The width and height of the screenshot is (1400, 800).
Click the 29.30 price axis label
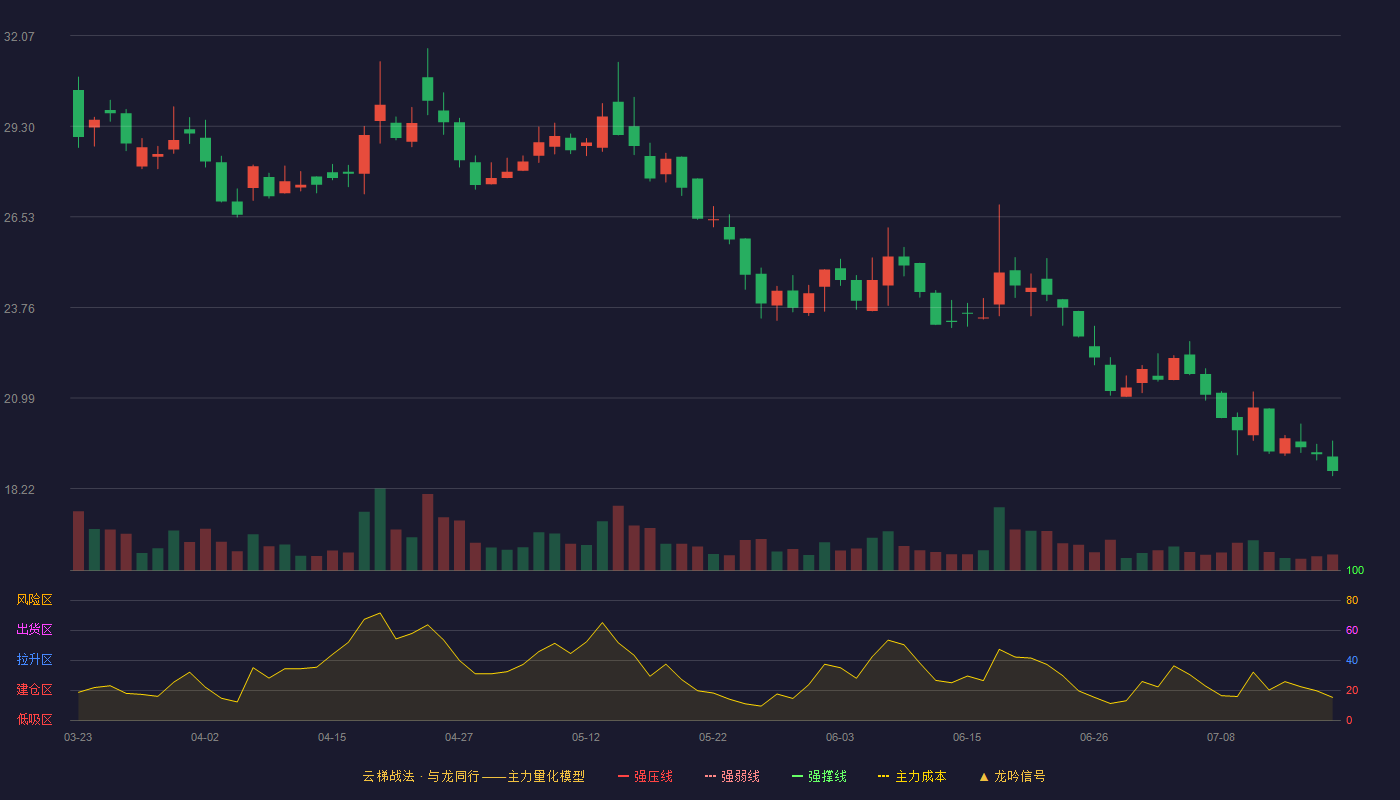tap(19, 127)
